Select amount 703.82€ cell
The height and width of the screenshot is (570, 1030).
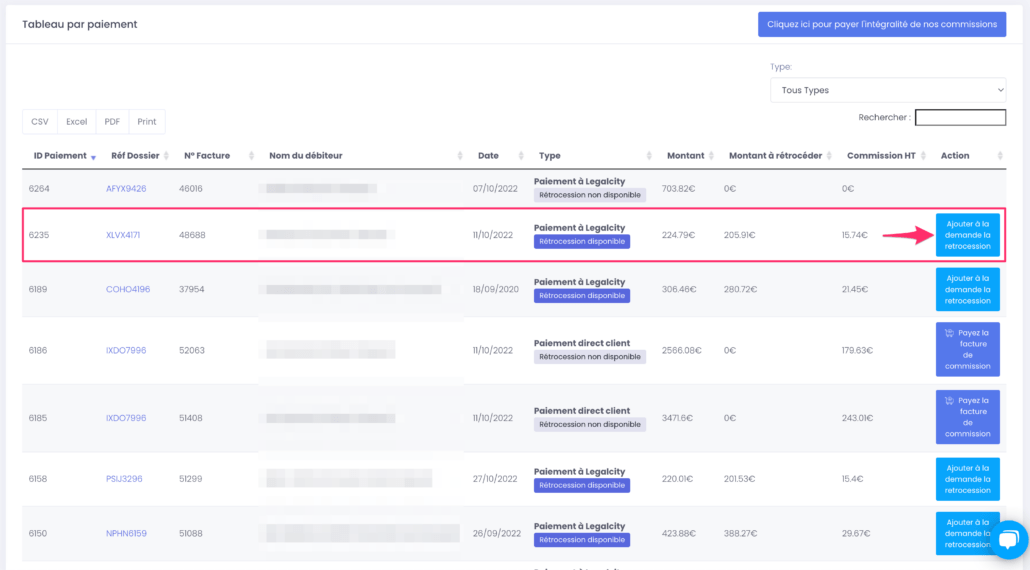click(x=679, y=188)
